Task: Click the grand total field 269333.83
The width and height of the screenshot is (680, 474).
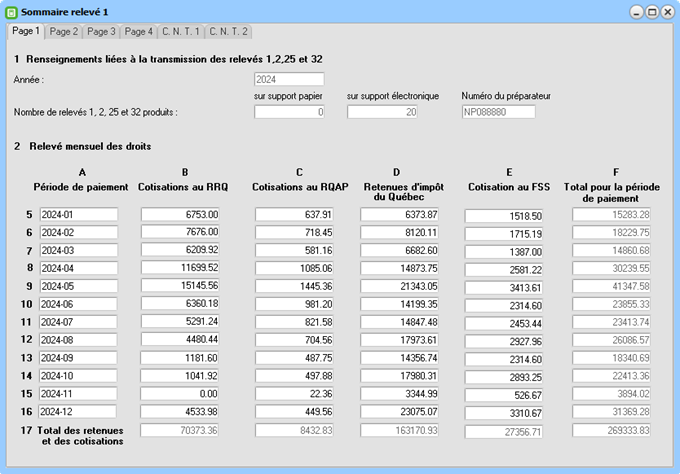Action: coord(611,430)
